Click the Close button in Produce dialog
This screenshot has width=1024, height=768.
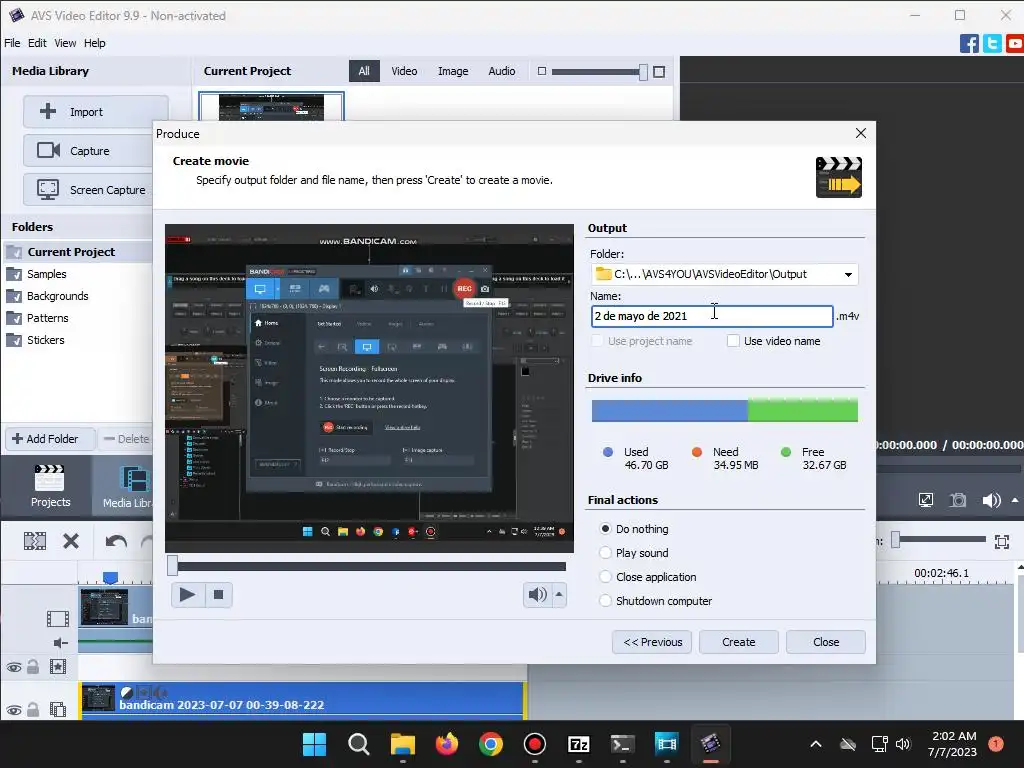pyautogui.click(x=825, y=642)
